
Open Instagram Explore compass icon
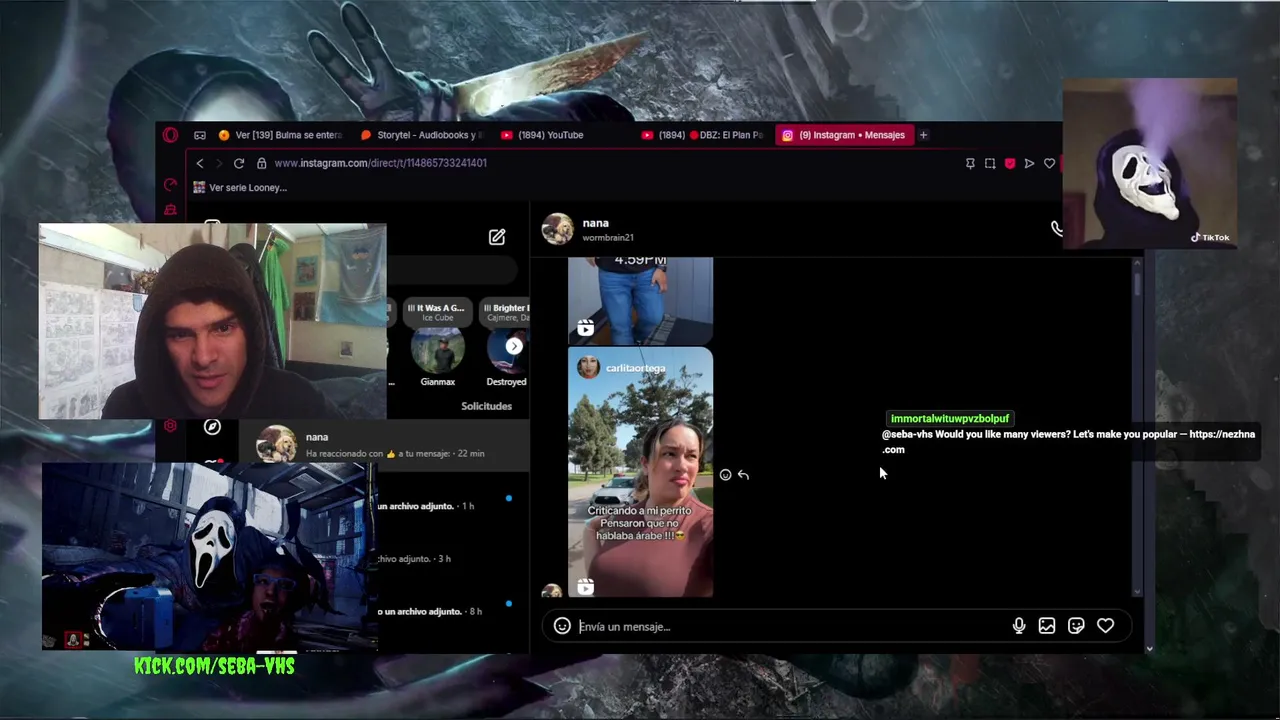[x=212, y=427]
